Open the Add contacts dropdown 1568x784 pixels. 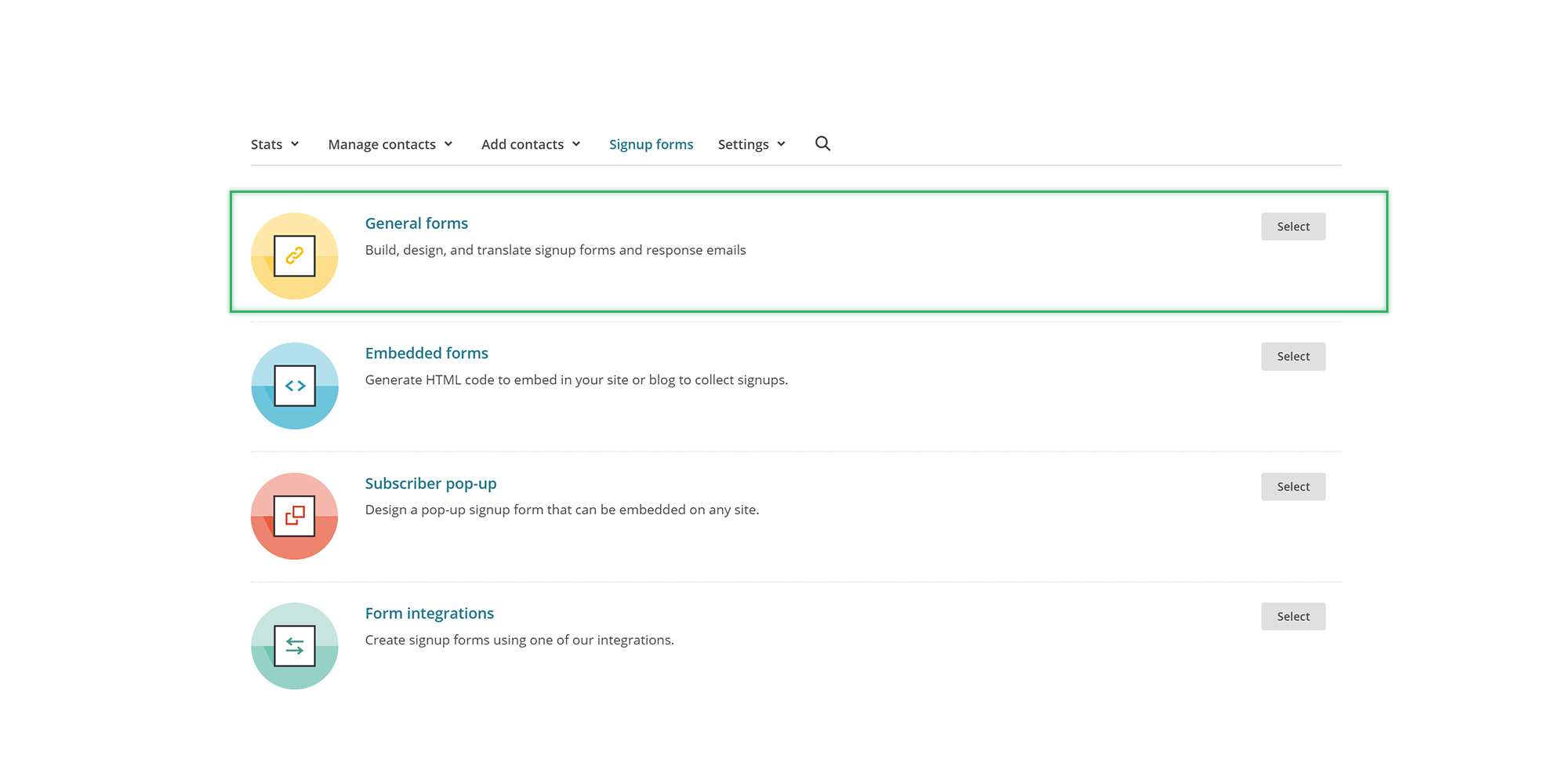[531, 144]
